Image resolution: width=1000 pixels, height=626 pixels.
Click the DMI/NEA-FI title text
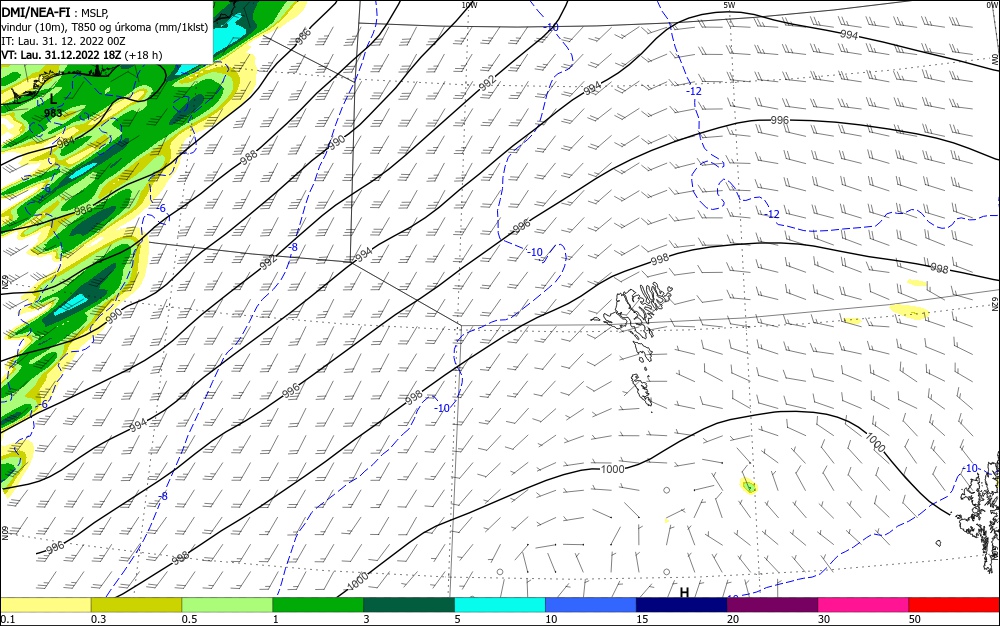point(36,12)
